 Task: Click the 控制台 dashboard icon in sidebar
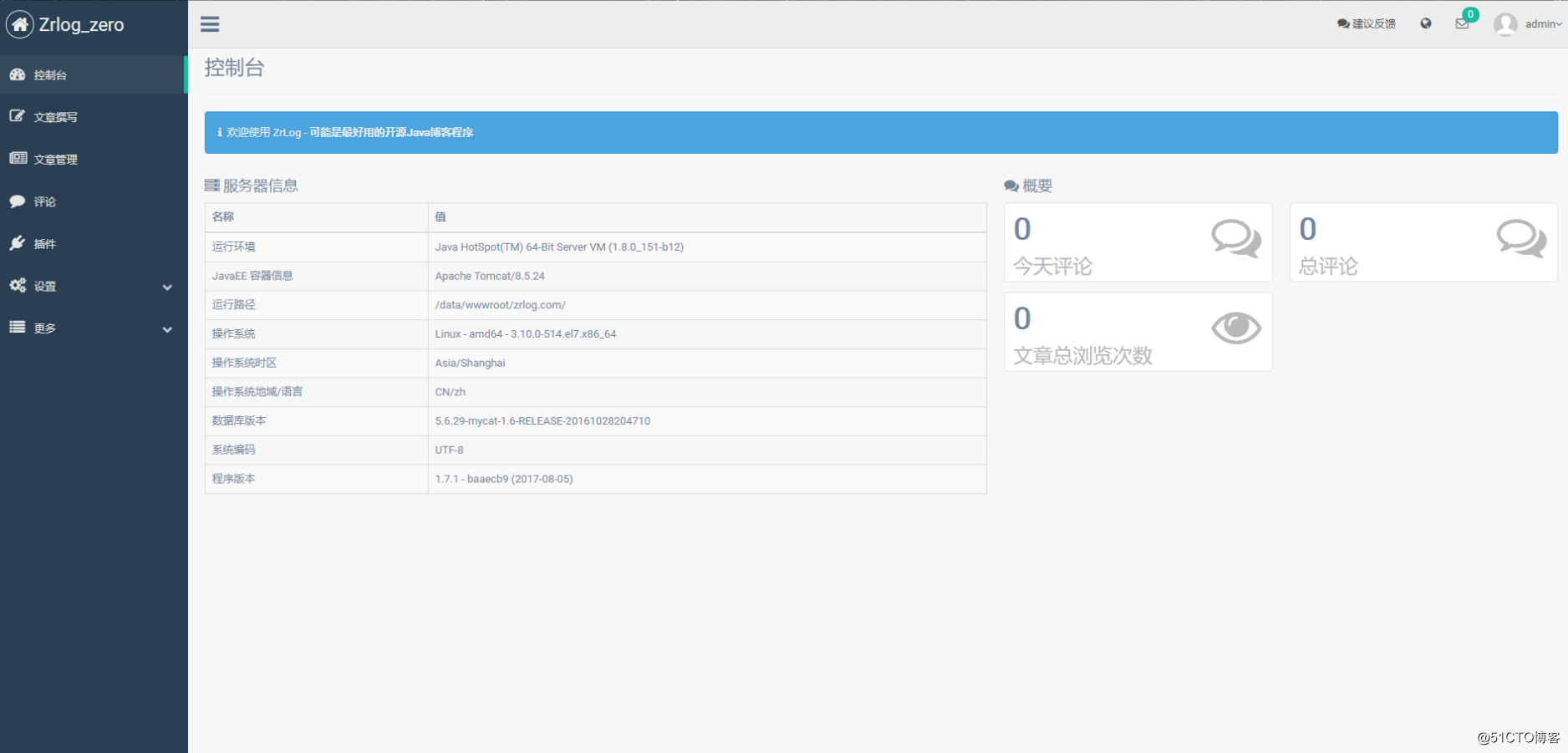tap(18, 74)
